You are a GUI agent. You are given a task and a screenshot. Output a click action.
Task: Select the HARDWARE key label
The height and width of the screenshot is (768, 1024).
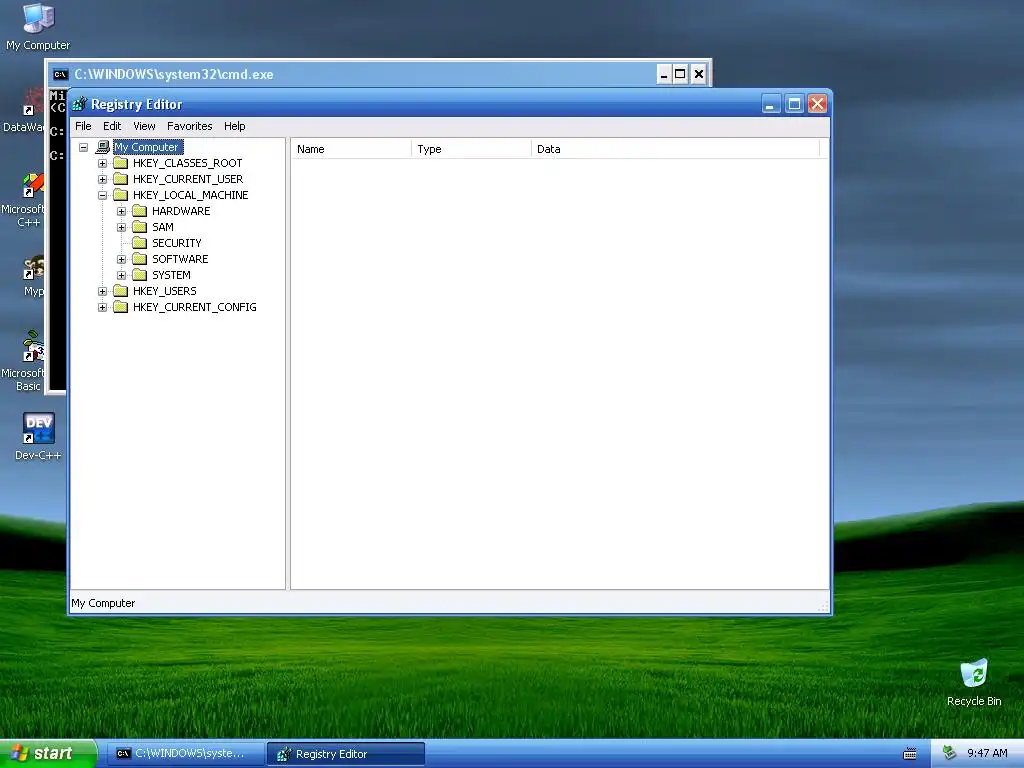181,211
